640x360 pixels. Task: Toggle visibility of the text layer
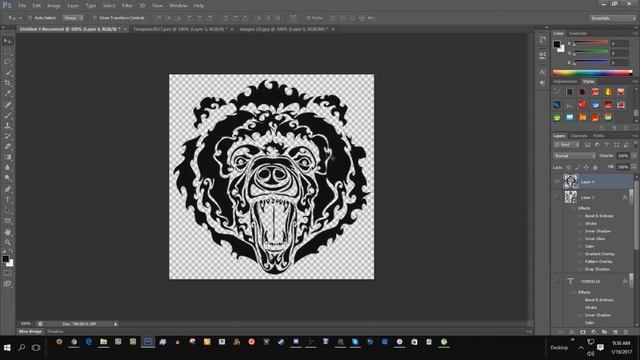pos(557,281)
